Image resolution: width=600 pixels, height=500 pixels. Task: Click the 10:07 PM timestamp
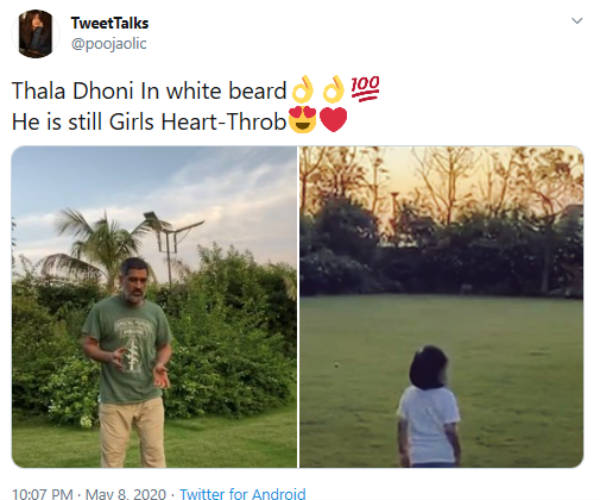coord(42,493)
